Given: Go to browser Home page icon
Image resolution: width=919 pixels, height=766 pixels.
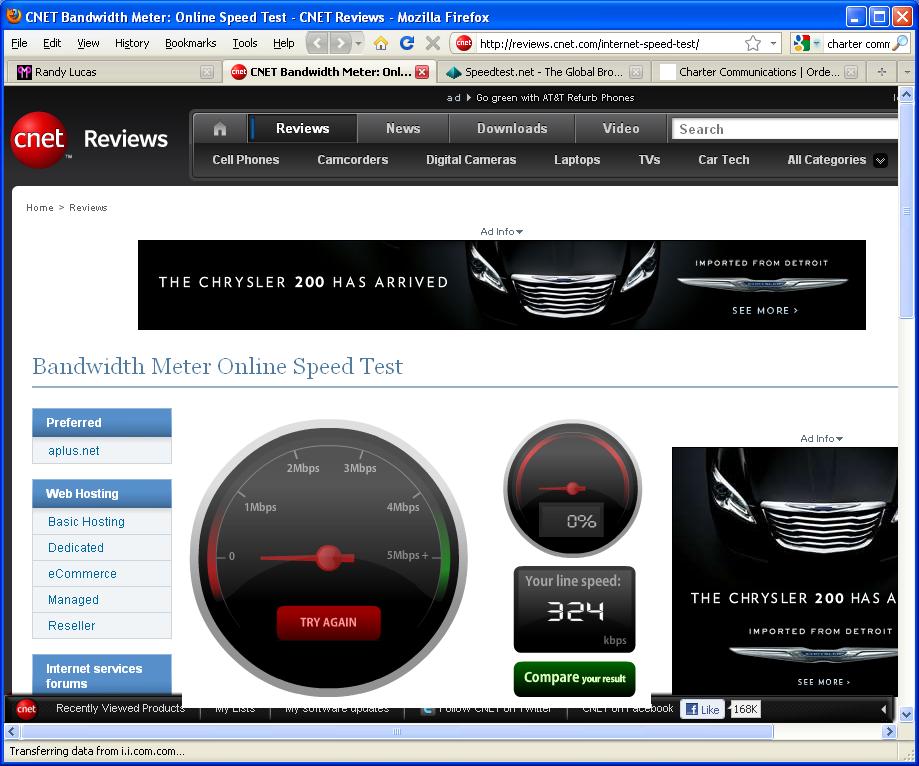Looking at the screenshot, I should (381, 43).
